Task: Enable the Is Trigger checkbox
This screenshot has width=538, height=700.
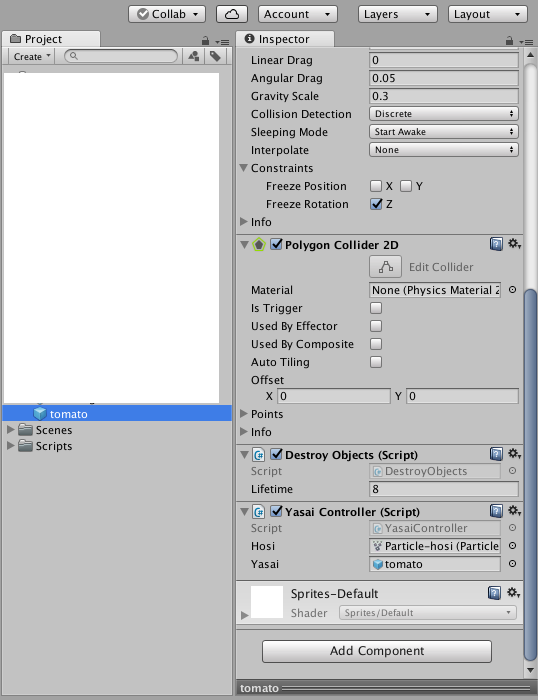Action: tap(376, 308)
